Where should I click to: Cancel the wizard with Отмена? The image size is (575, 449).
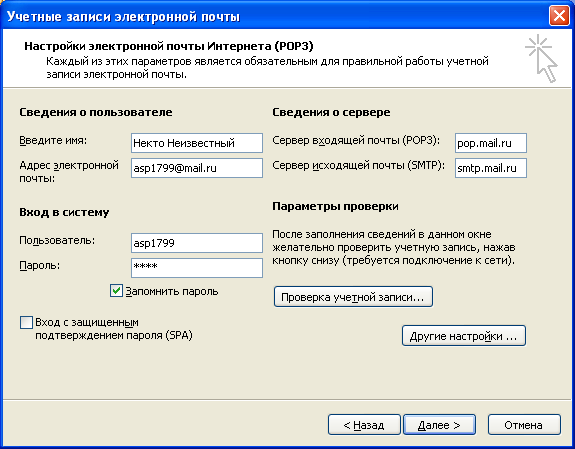tap(524, 425)
